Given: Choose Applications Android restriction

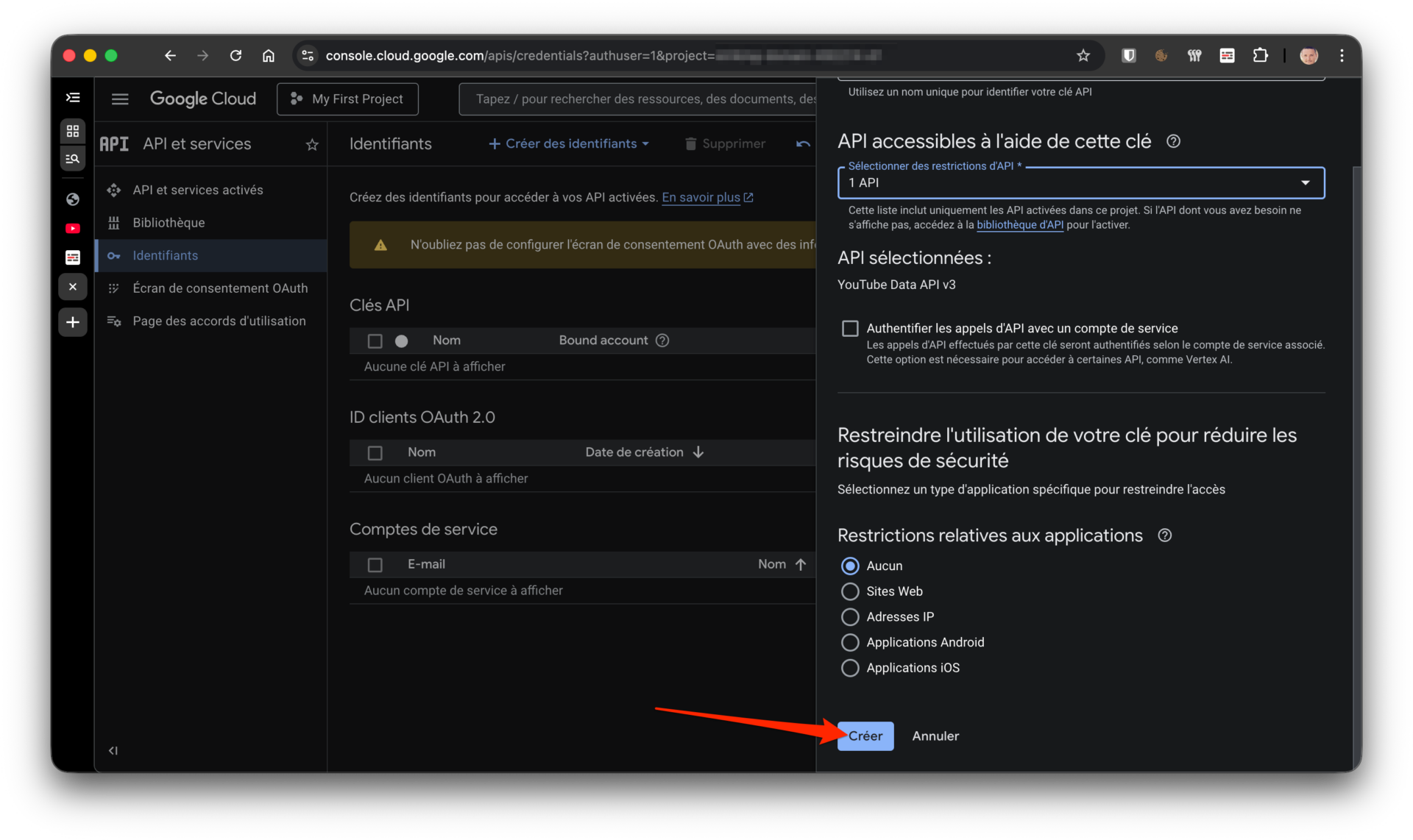Looking at the screenshot, I should pyautogui.click(x=850, y=642).
